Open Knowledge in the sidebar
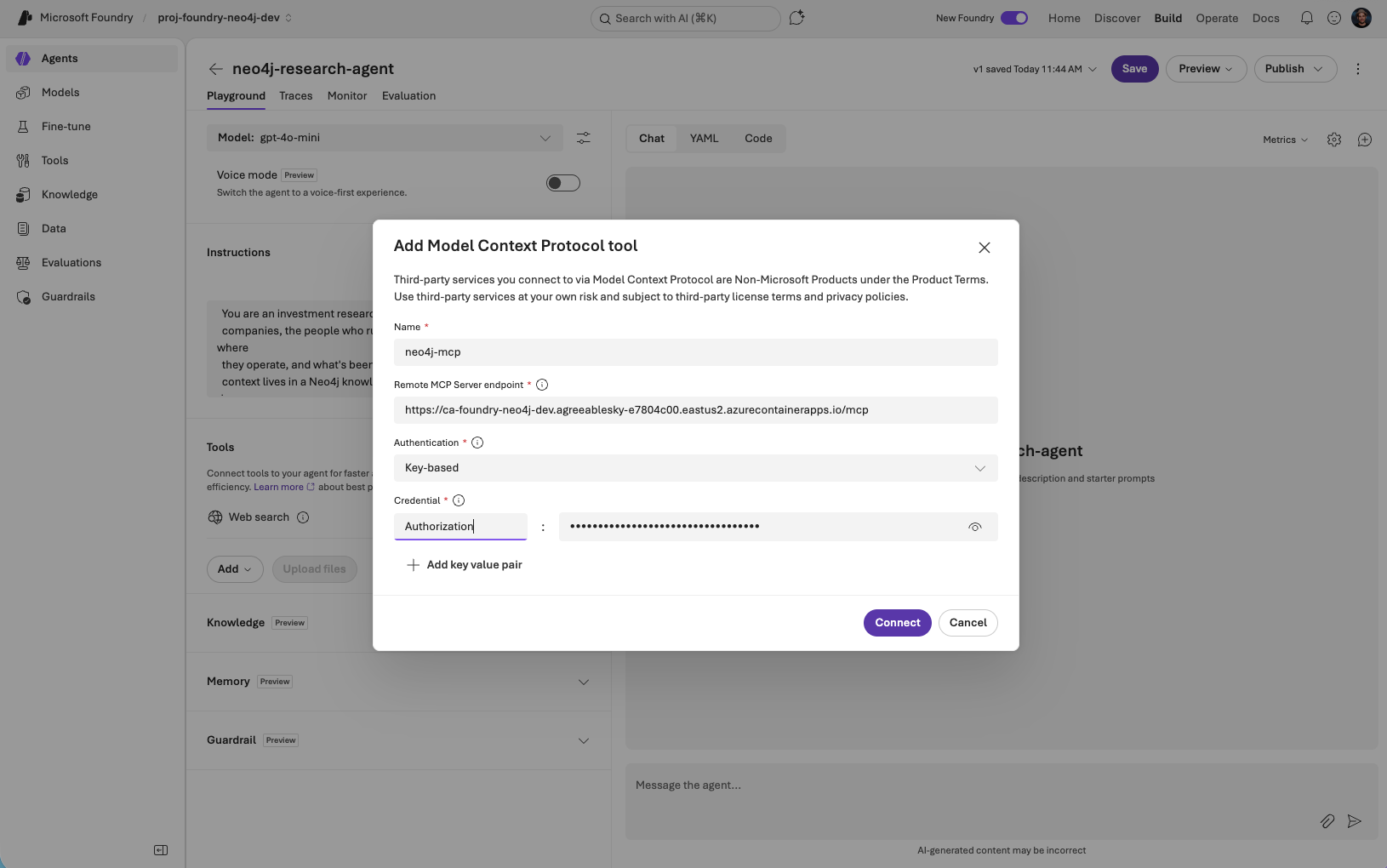This screenshot has height=868, width=1387. point(92,194)
